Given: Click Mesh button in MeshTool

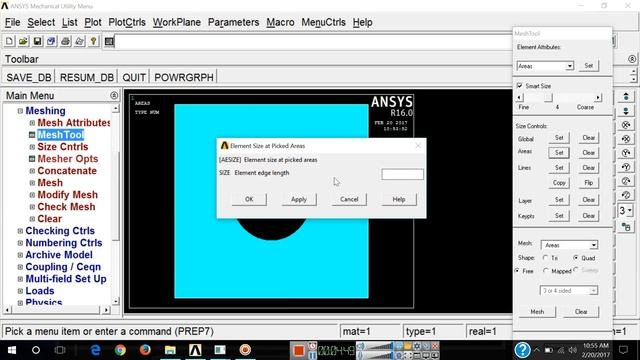Looking at the screenshot, I should coord(537,311).
